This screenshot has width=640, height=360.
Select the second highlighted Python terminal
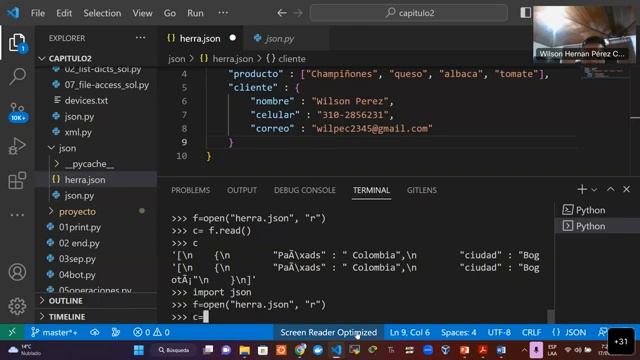pyautogui.click(x=597, y=226)
